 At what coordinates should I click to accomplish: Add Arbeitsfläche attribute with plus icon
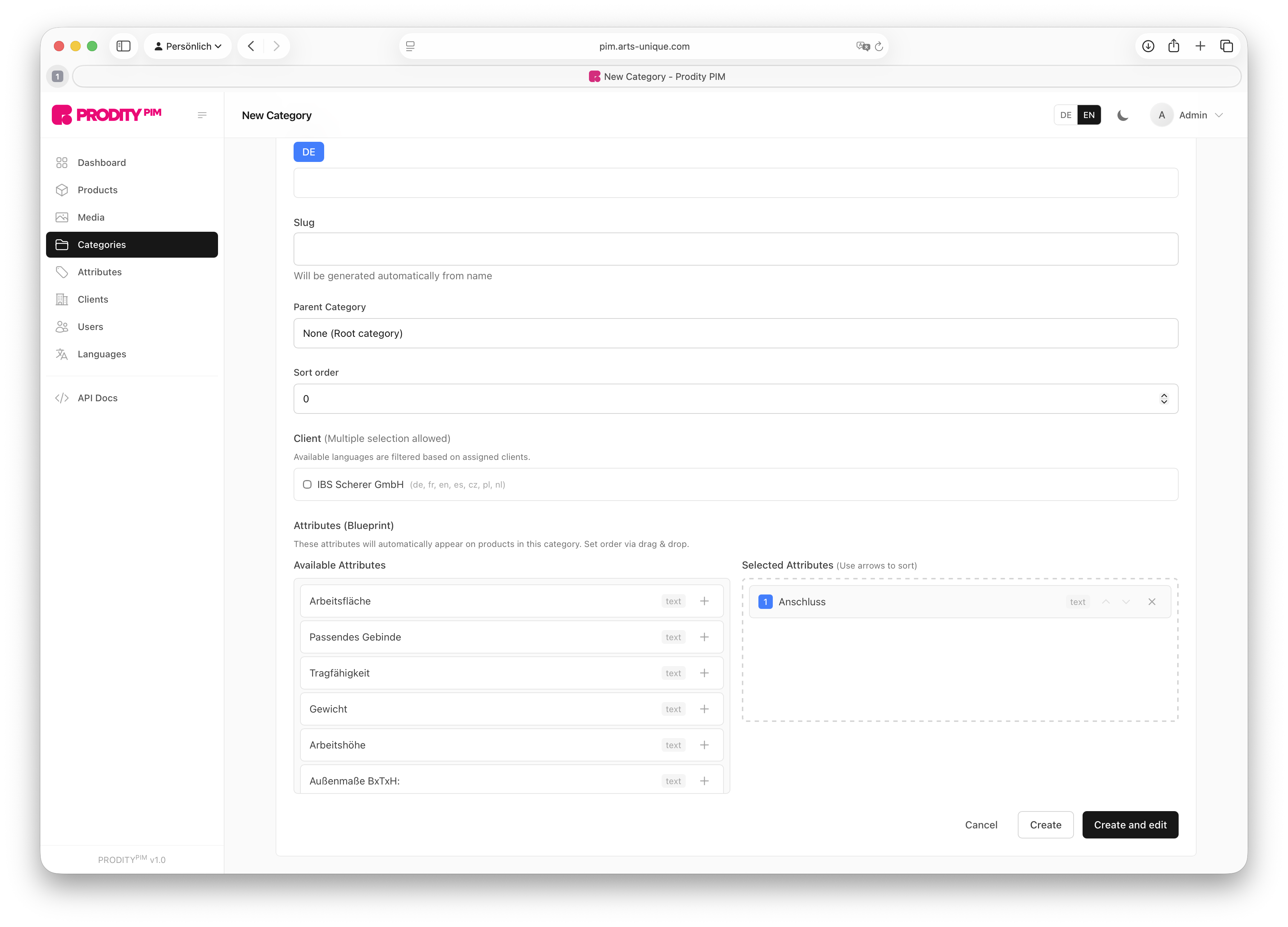(704, 601)
